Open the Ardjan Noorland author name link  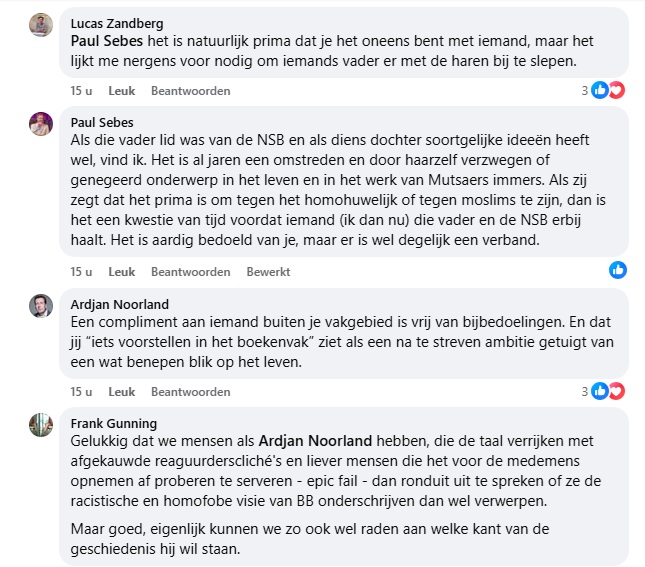121,304
